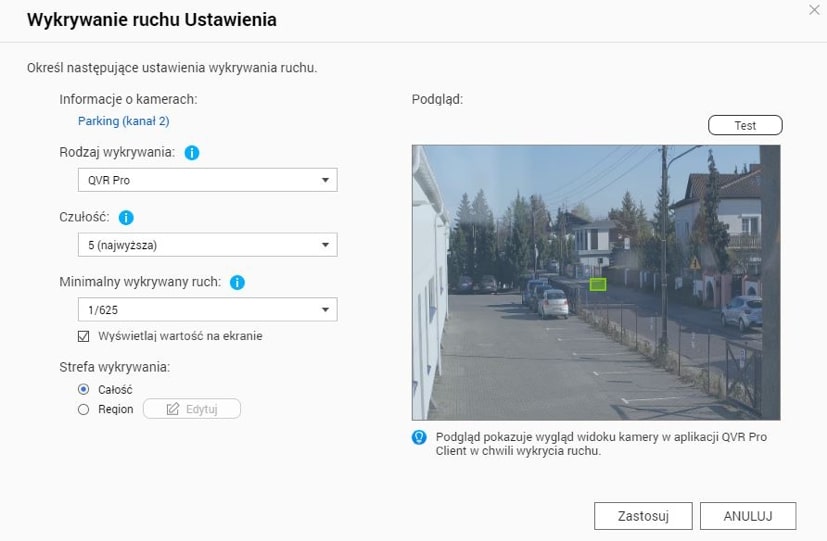Click the white car at preview's right edge
Screen dimensions: 827x541
(x=741, y=312)
